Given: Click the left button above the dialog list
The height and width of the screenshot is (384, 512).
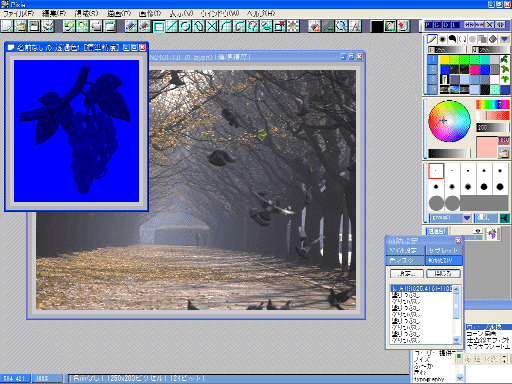Looking at the screenshot, I should coord(407,274).
